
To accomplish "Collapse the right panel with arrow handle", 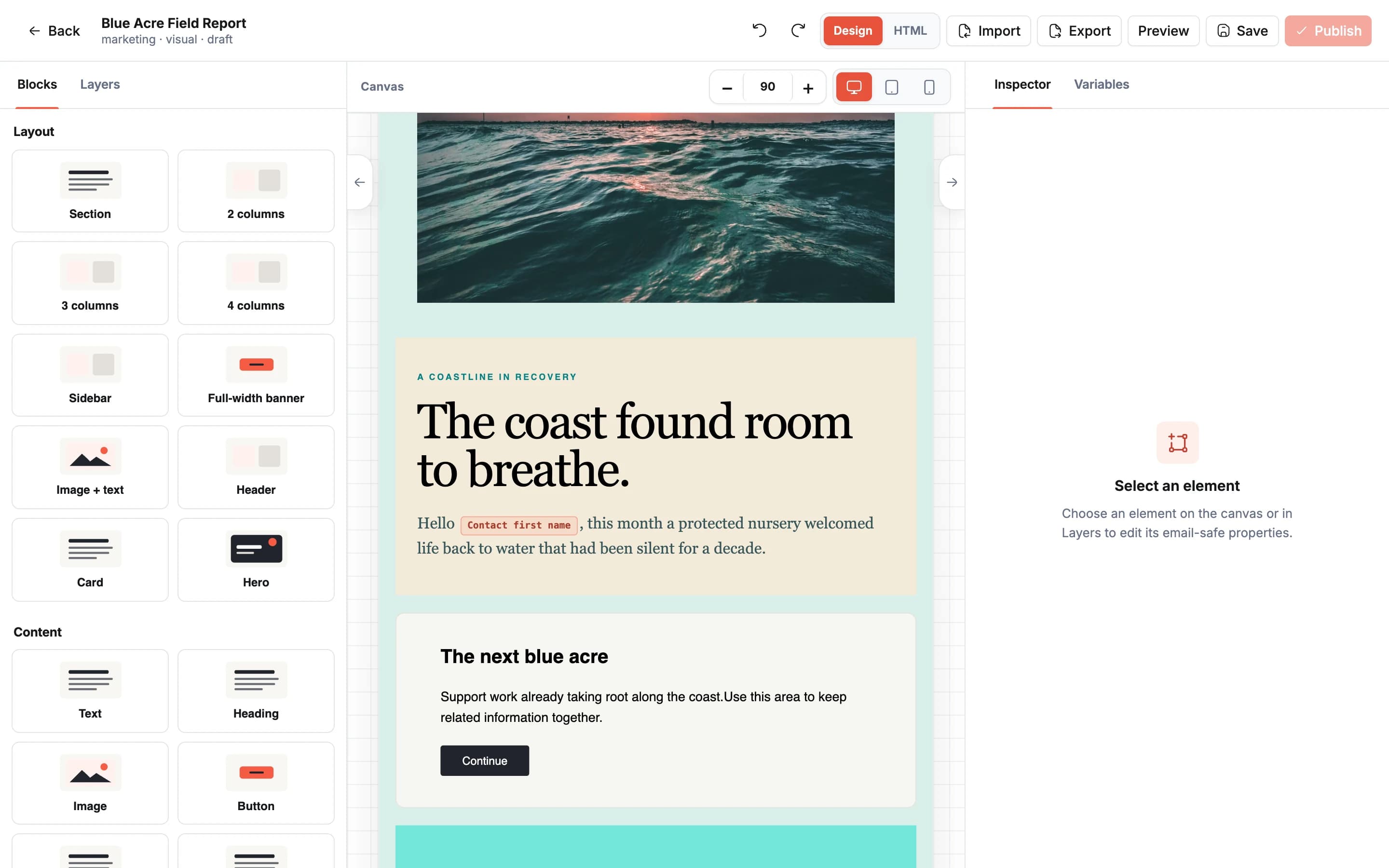I will (x=952, y=182).
